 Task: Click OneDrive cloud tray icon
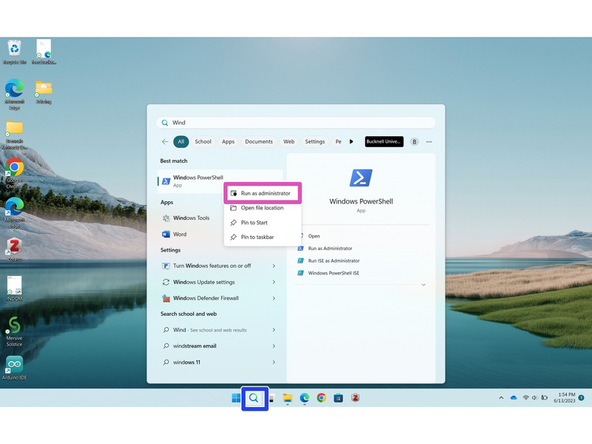pos(513,398)
